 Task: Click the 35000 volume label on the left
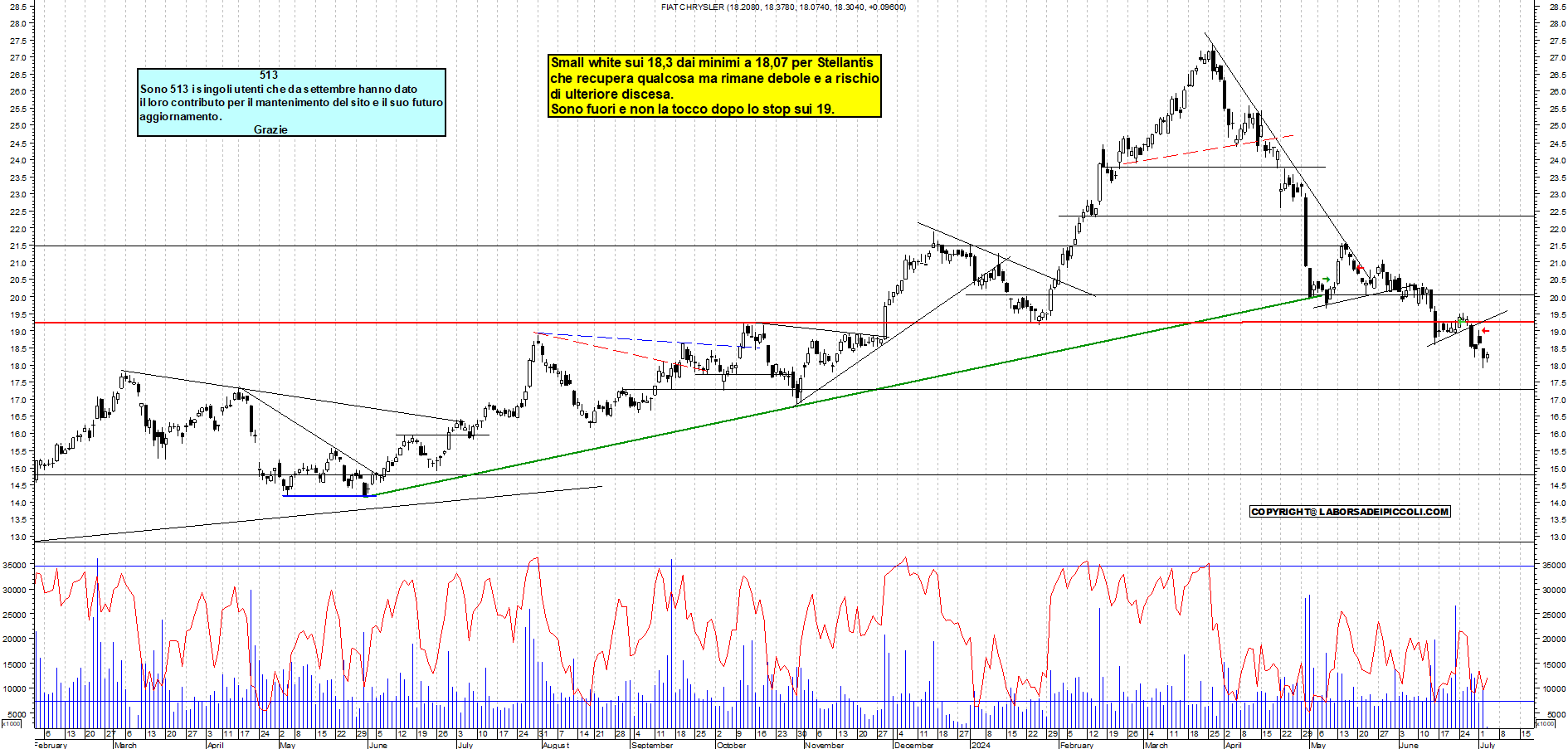coord(14,565)
